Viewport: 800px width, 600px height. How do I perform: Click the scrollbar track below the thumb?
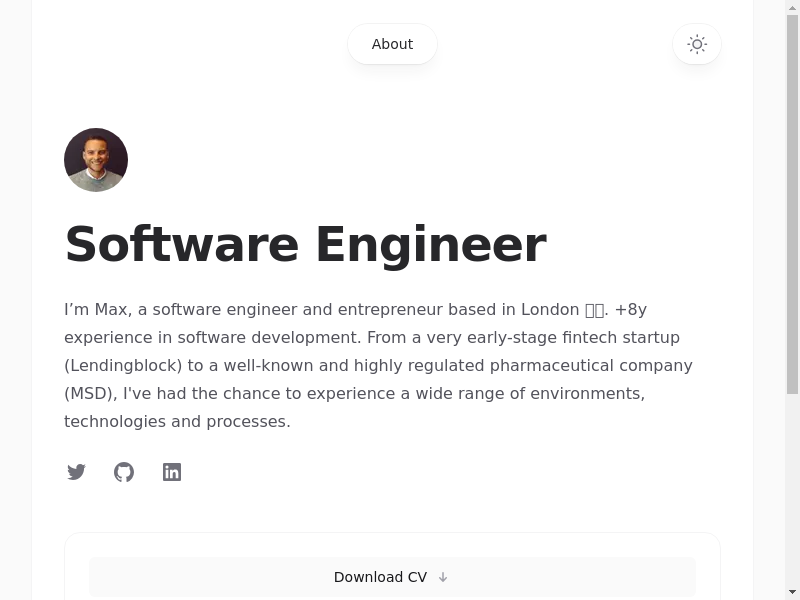coord(792,490)
